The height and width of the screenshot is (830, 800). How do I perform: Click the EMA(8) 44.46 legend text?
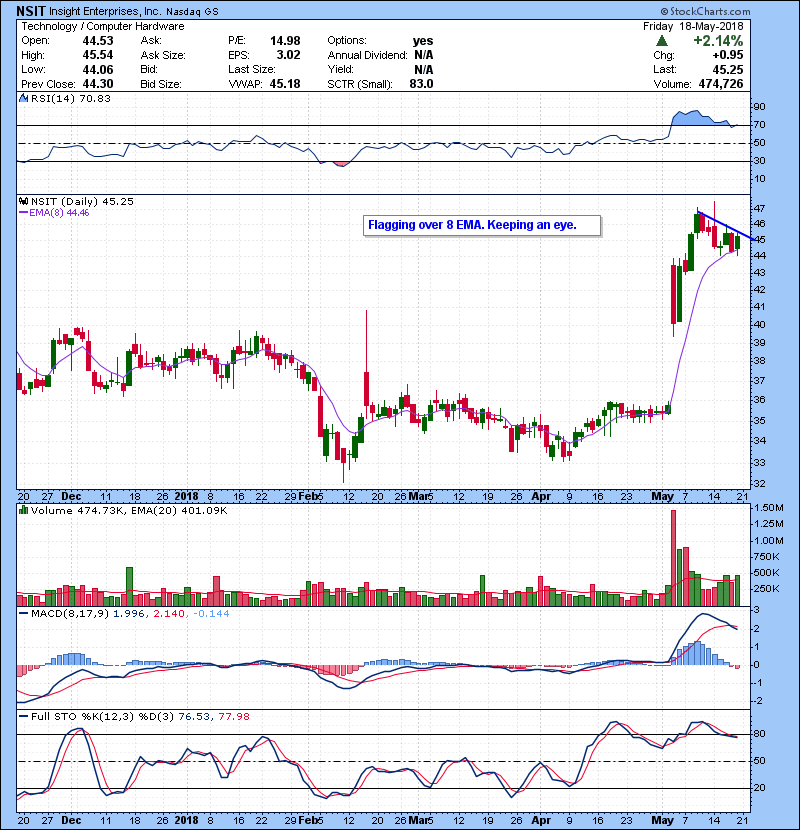click(x=59, y=213)
